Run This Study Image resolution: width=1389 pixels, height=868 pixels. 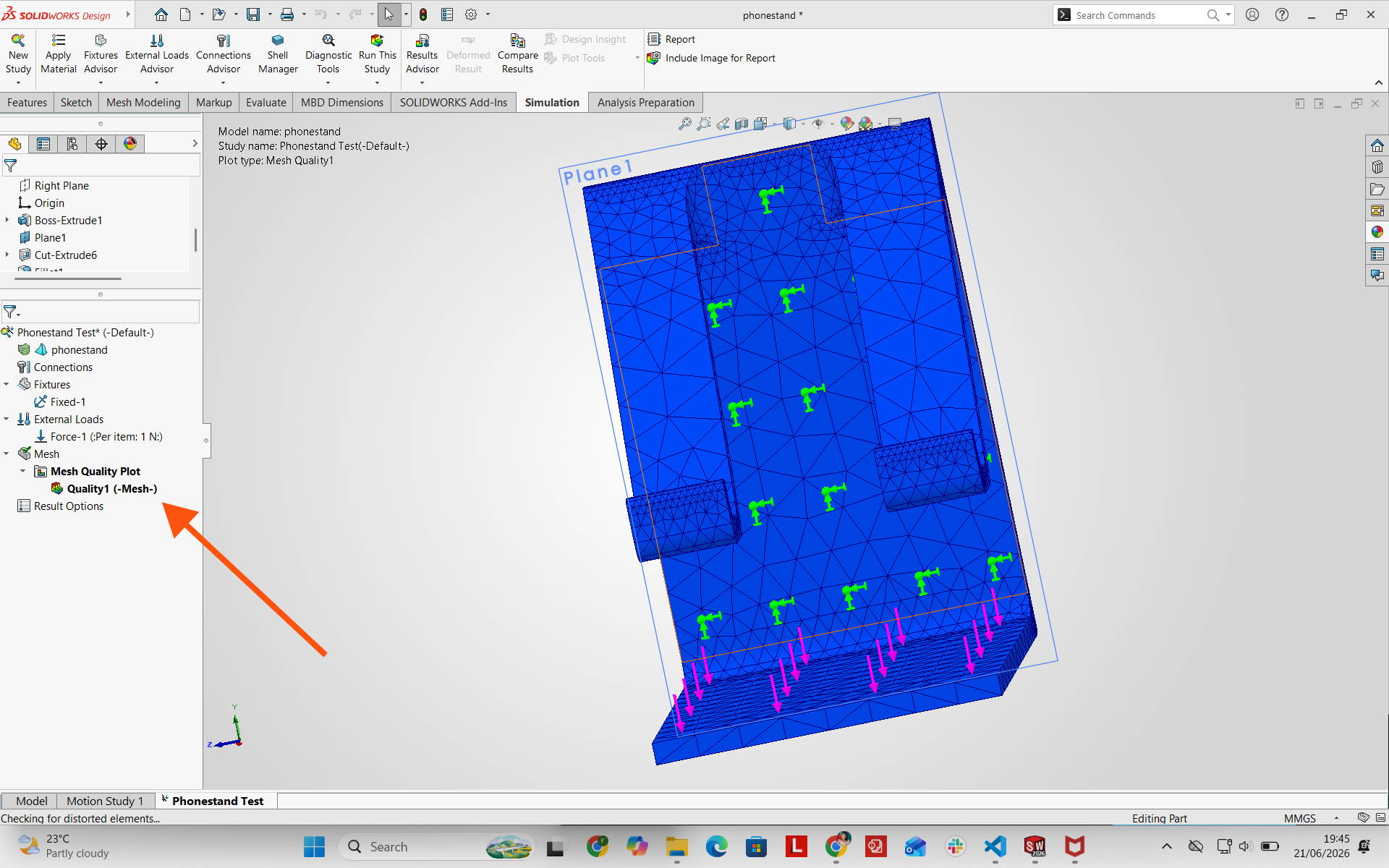pyautogui.click(x=377, y=56)
